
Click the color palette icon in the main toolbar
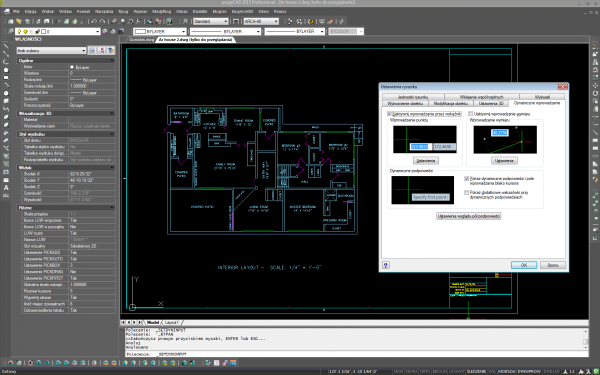[158, 21]
